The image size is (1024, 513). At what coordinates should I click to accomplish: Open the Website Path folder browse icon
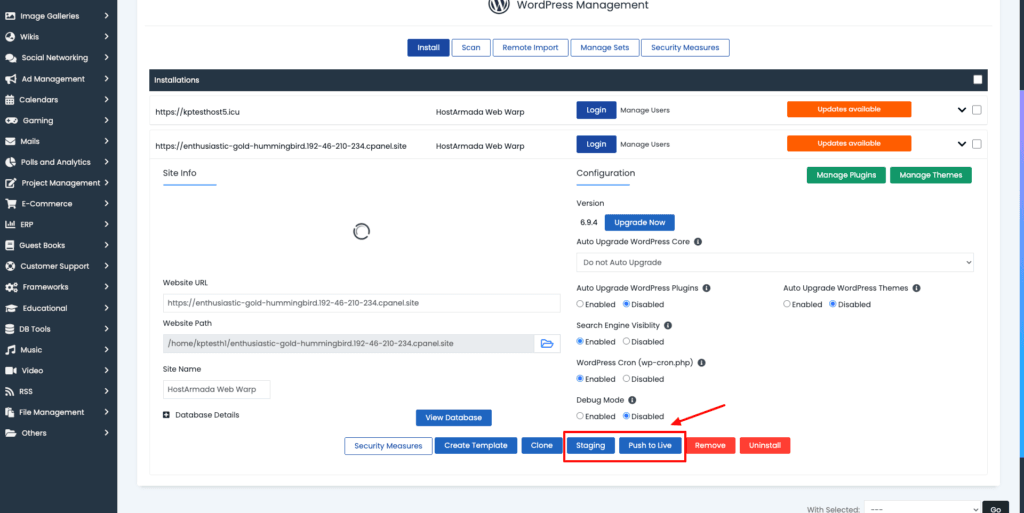tap(547, 343)
